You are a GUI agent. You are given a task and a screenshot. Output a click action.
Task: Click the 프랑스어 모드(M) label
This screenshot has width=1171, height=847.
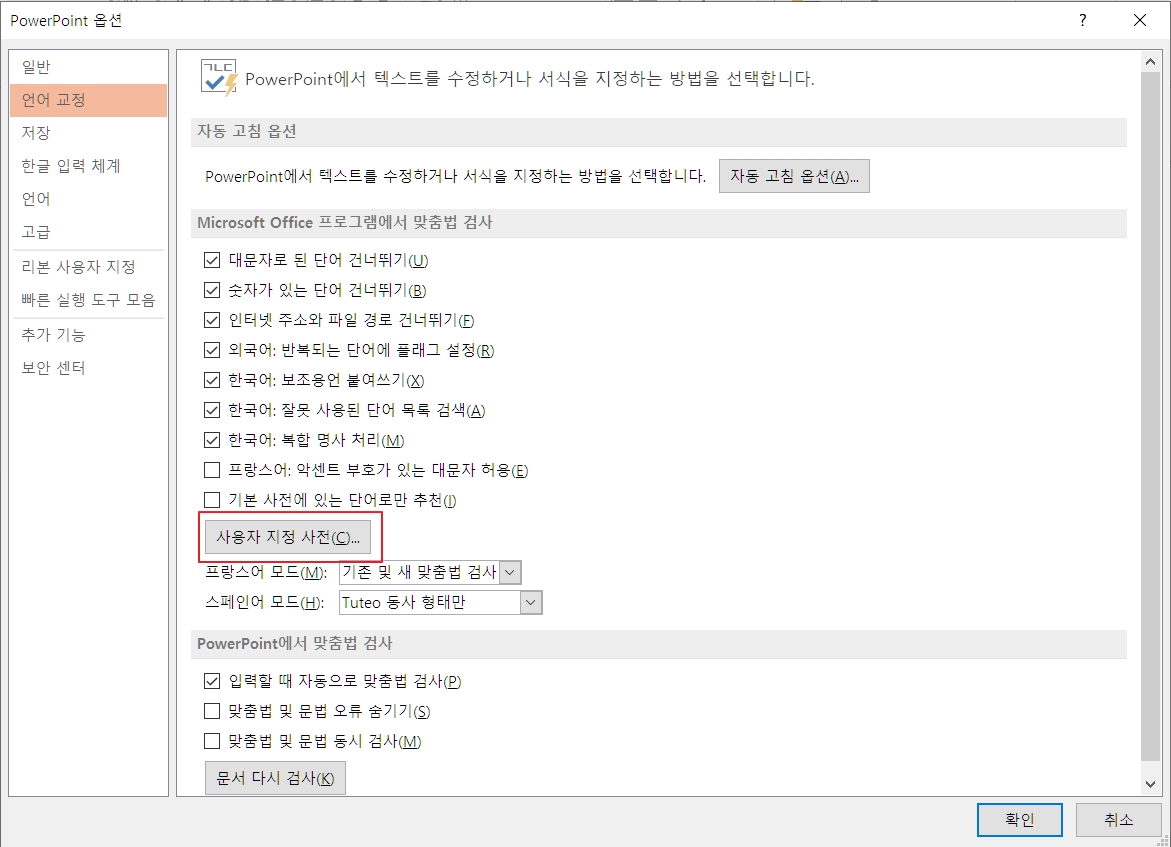266,573
